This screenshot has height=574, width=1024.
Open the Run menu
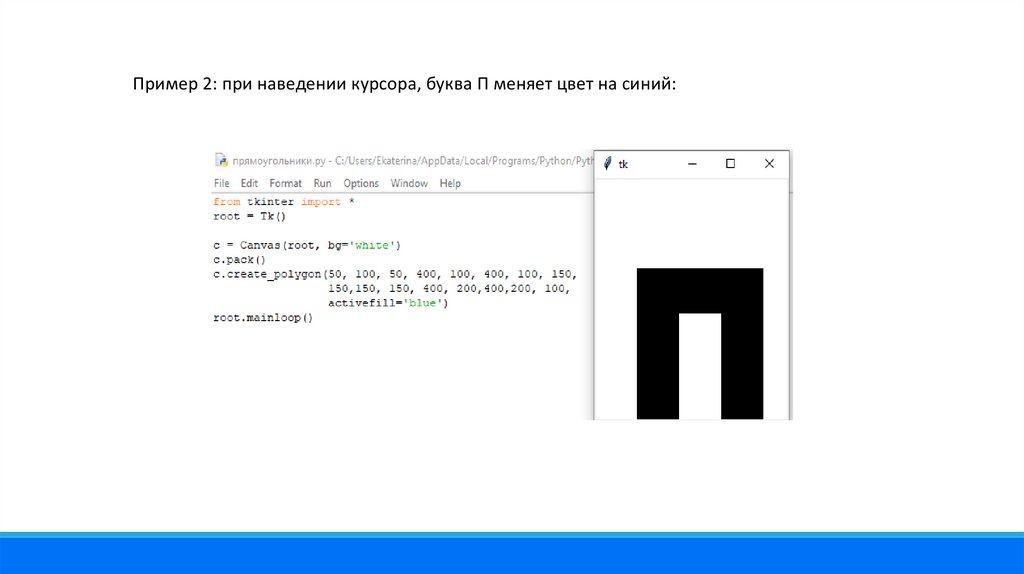[322, 184]
